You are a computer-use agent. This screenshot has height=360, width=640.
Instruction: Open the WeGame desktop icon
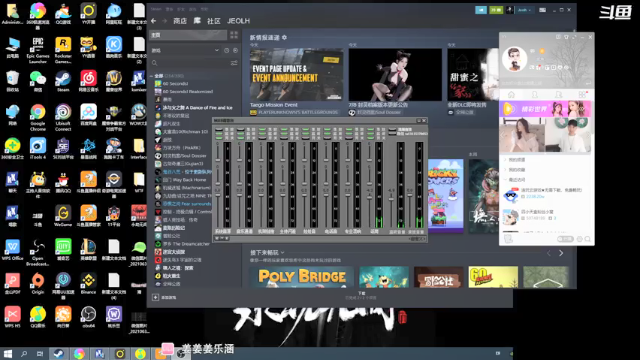[63, 216]
